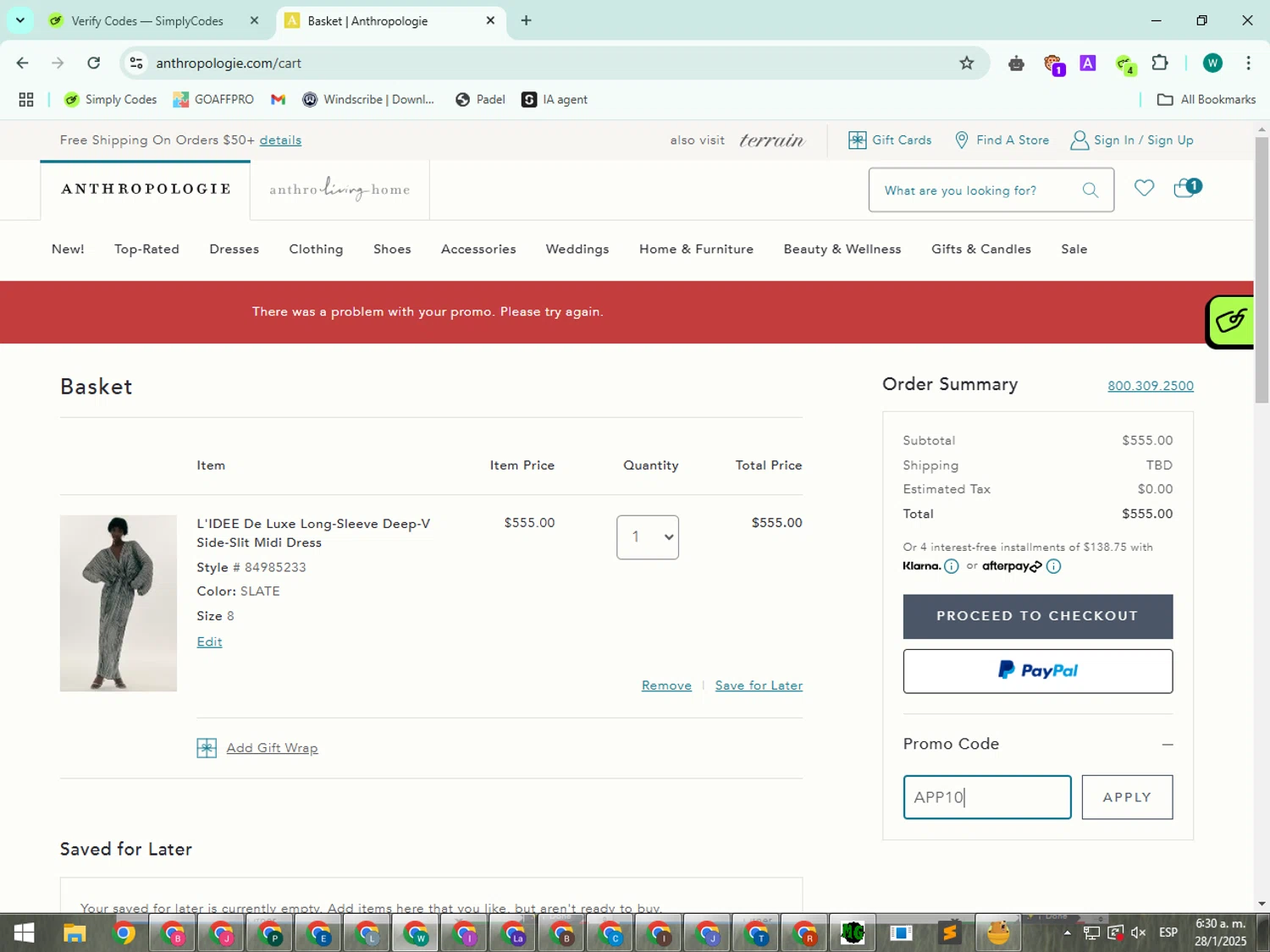Remove the dress from basket
Viewport: 1270px width, 952px height.
[x=666, y=685]
